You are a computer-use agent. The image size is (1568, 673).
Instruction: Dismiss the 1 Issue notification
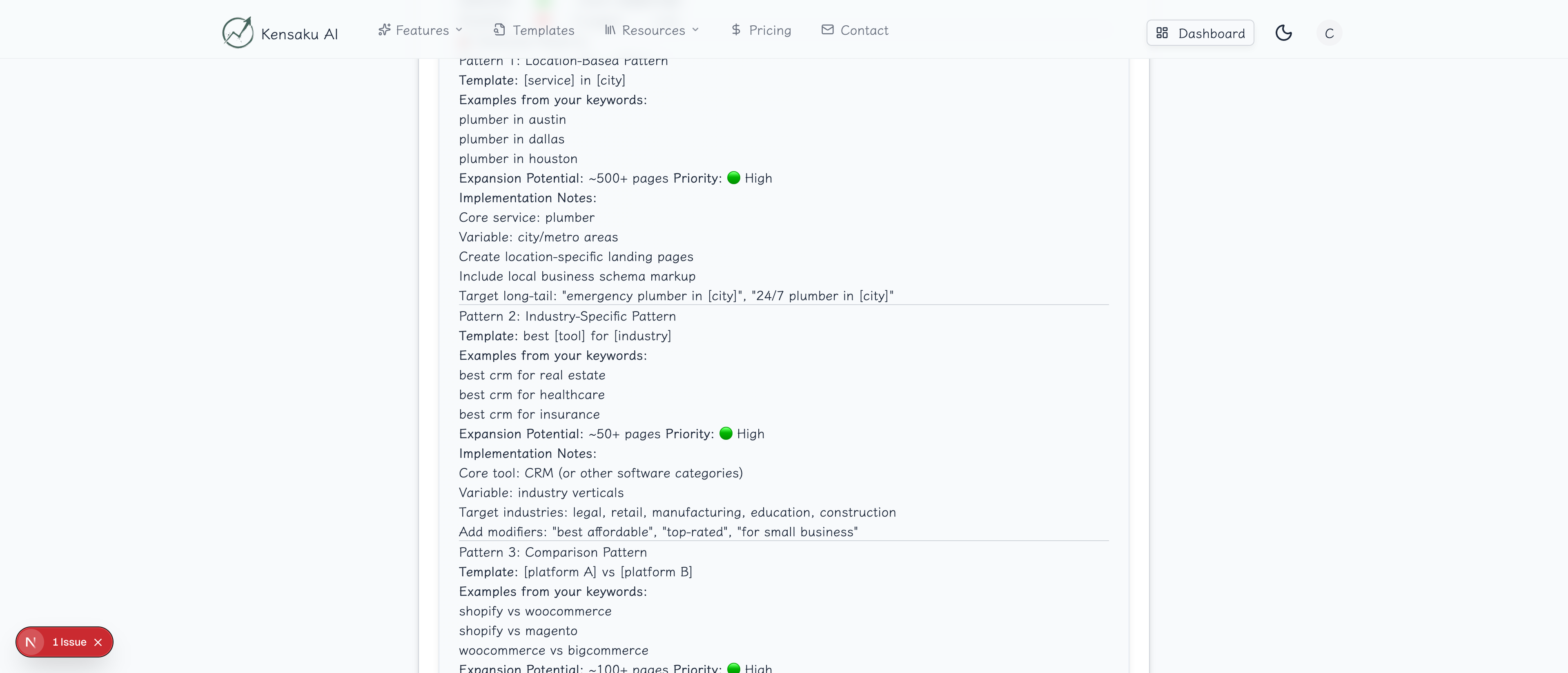(98, 642)
